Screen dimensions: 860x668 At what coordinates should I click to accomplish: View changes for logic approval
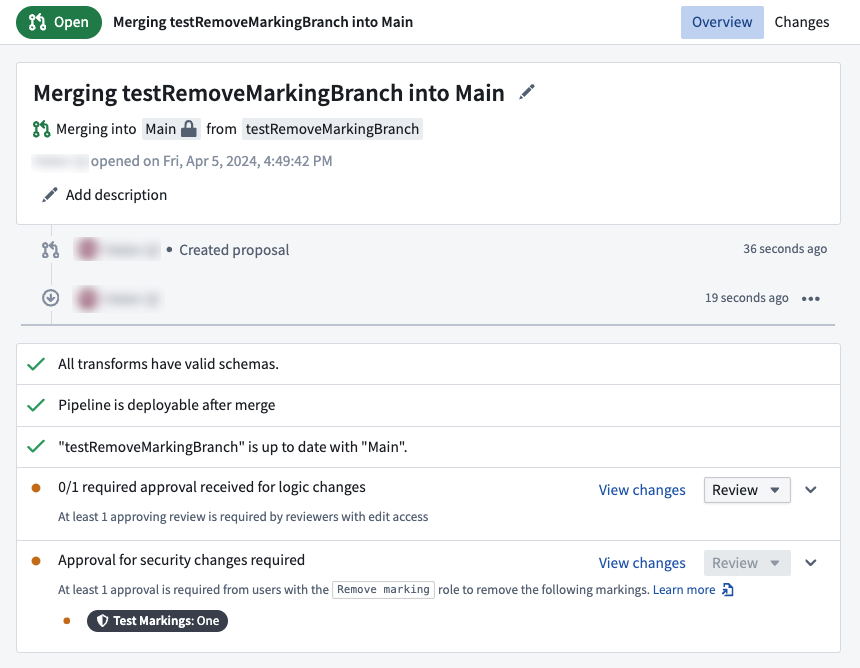[x=642, y=490]
